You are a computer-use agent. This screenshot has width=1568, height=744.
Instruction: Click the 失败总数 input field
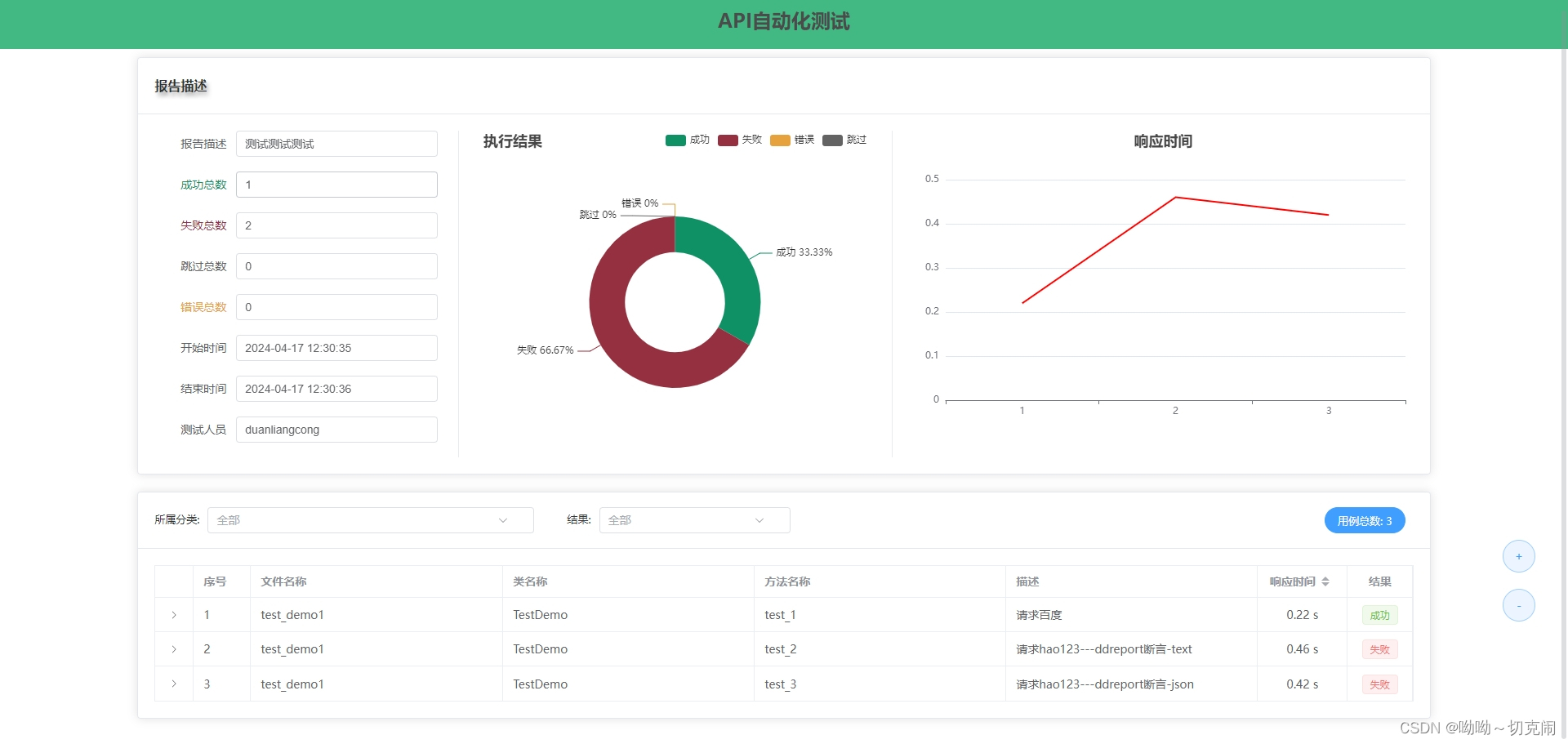click(x=336, y=225)
